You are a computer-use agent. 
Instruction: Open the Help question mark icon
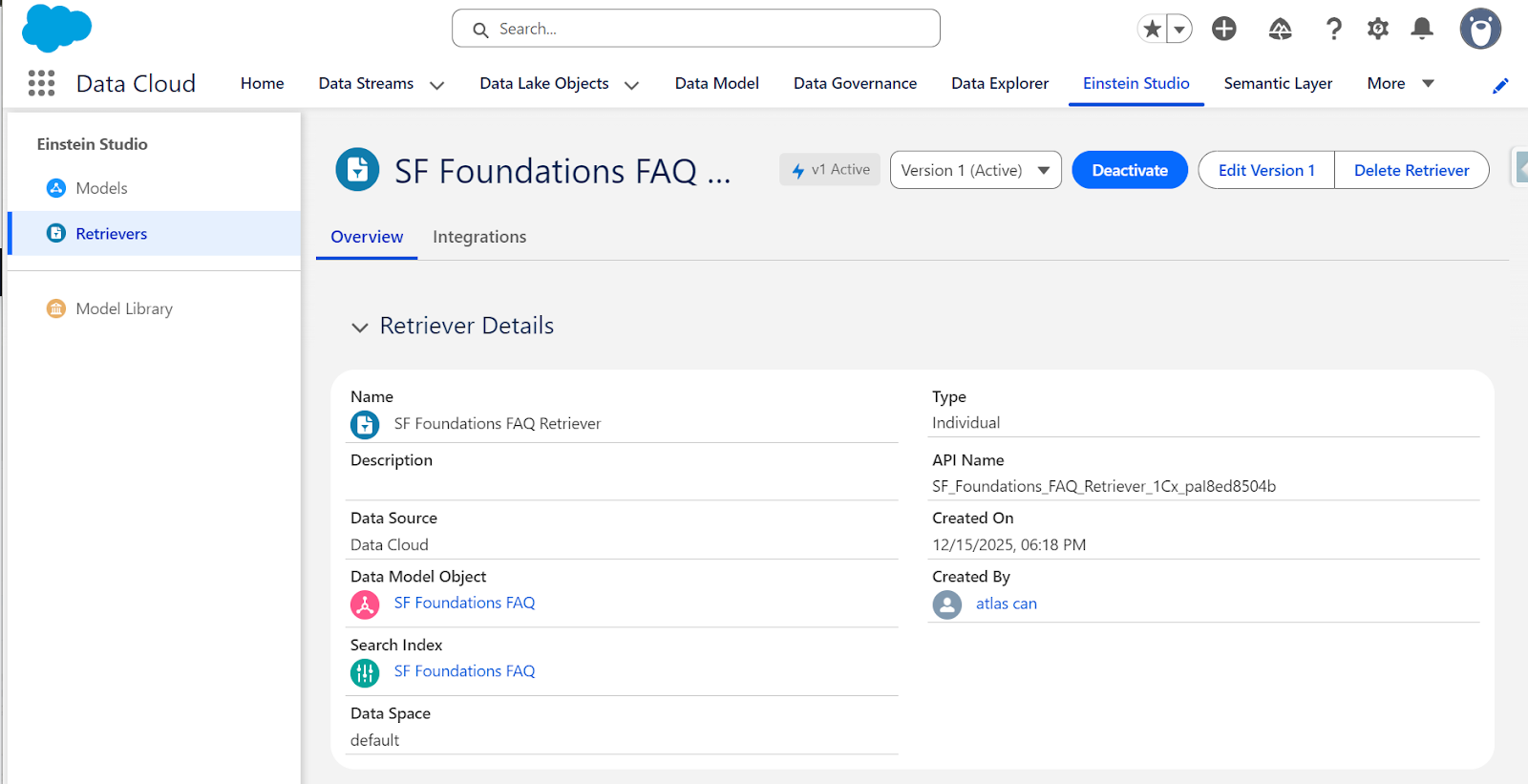click(1333, 30)
